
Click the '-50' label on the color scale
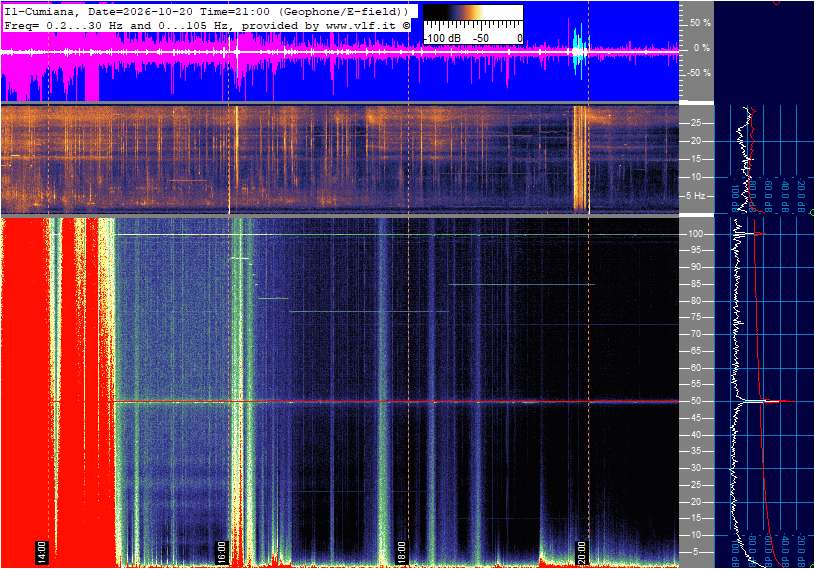[x=481, y=38]
